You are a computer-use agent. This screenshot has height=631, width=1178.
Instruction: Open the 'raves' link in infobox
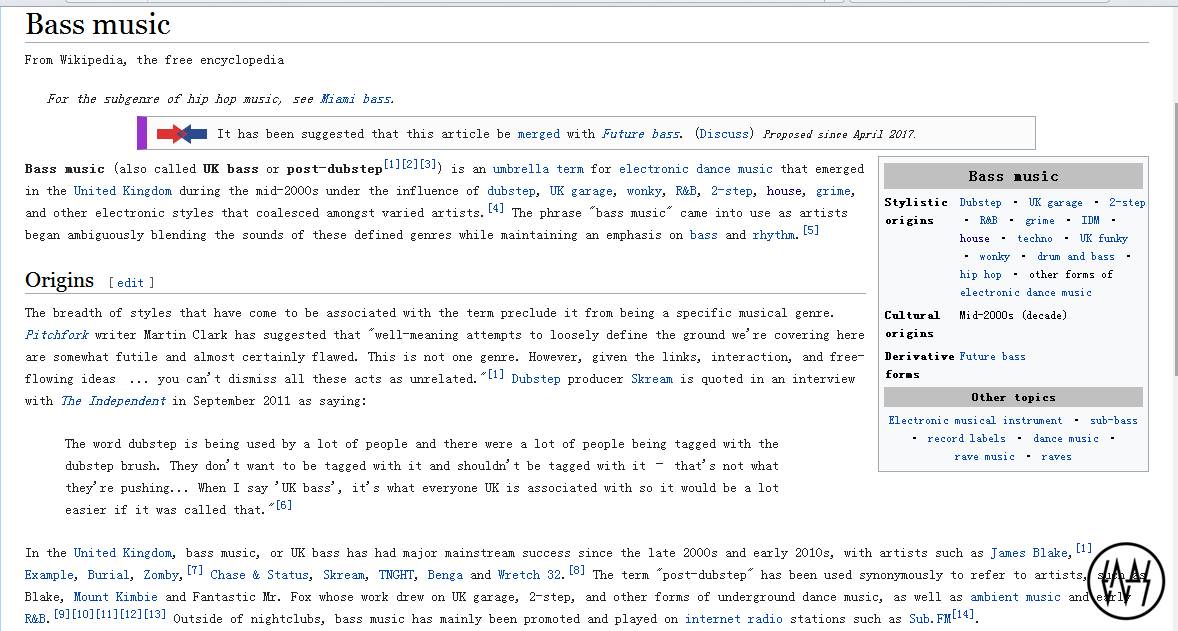click(1056, 457)
